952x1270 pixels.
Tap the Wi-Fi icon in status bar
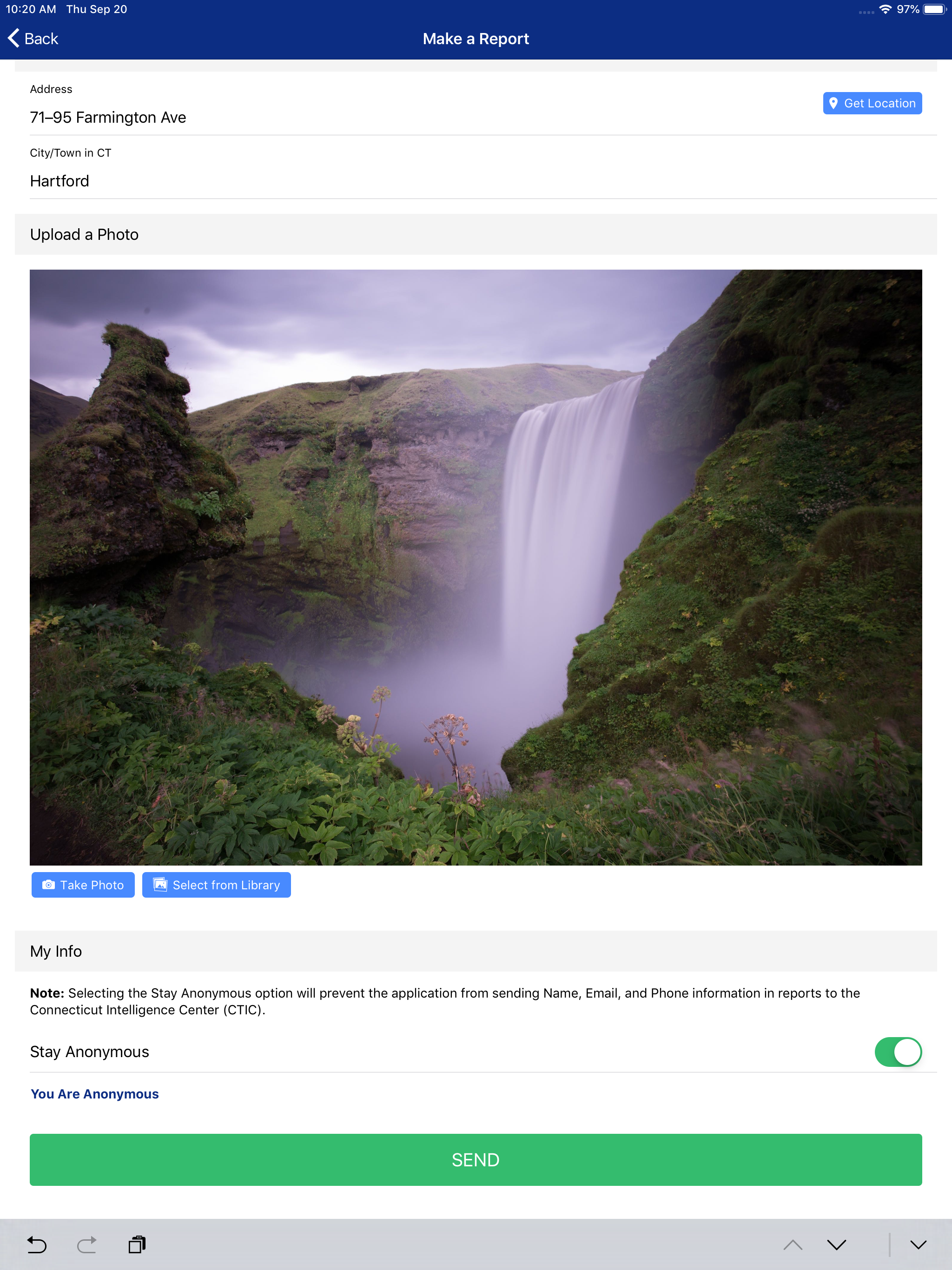point(886,9)
